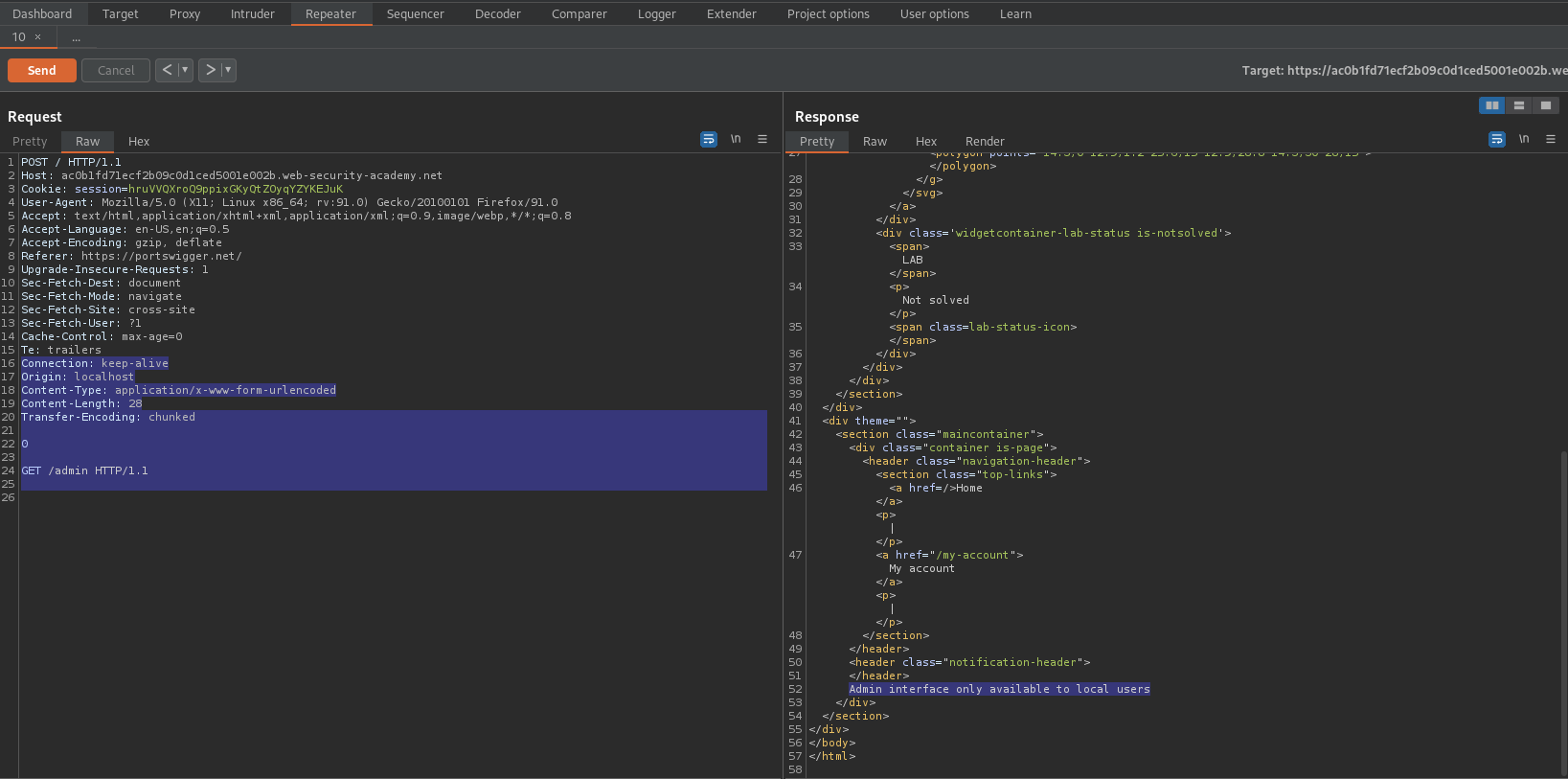Click 'Not solved' text in response
Image resolution: width=1568 pixels, height=779 pixels.
click(x=936, y=300)
